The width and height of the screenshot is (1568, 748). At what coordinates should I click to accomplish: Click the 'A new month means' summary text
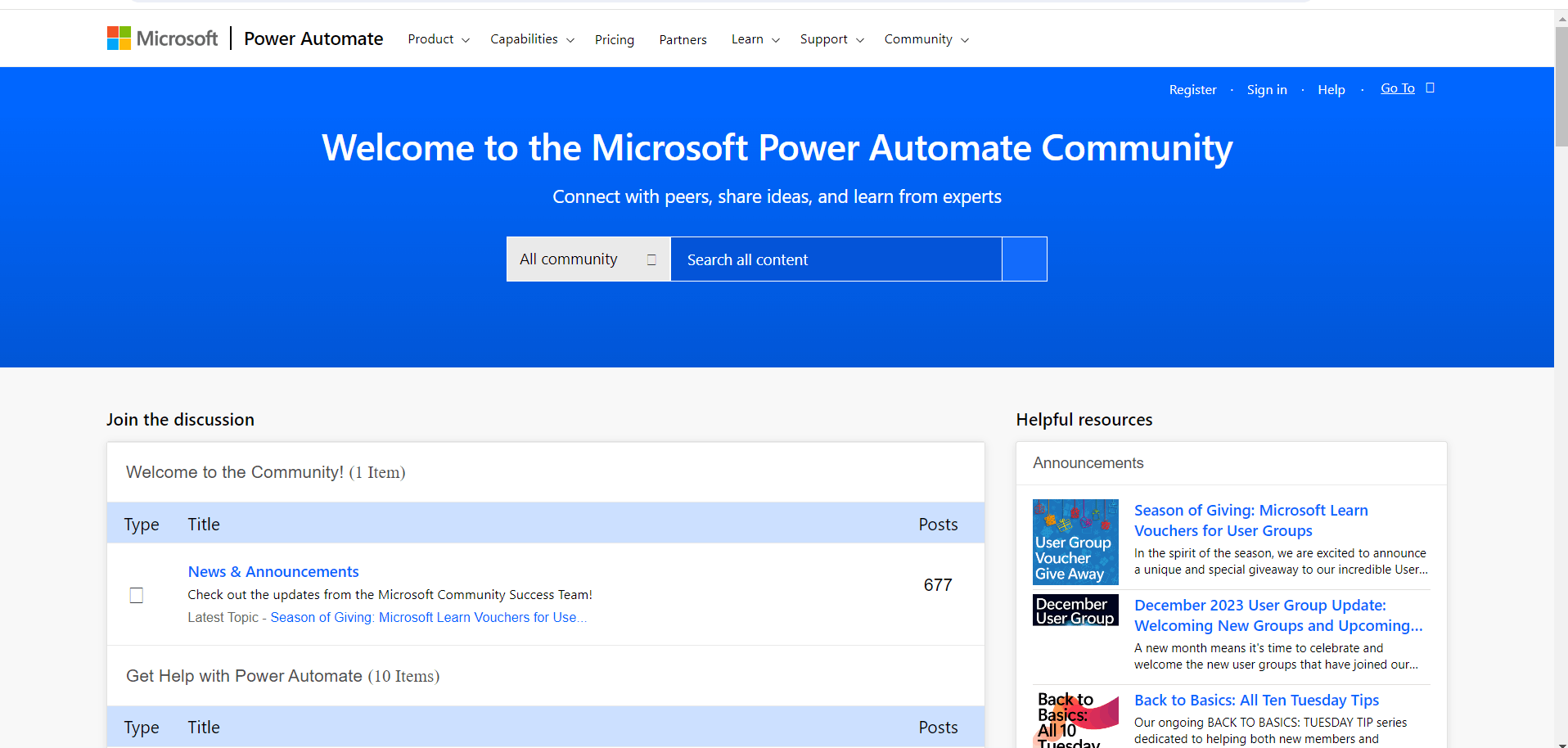(x=1276, y=656)
